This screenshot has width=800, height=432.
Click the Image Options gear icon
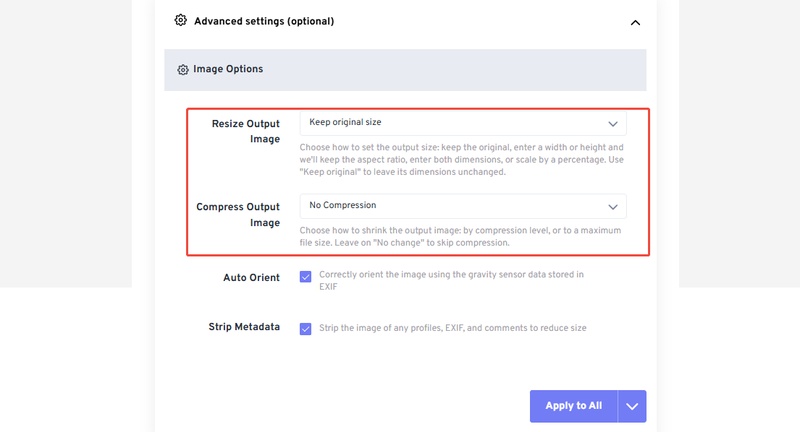(x=183, y=69)
